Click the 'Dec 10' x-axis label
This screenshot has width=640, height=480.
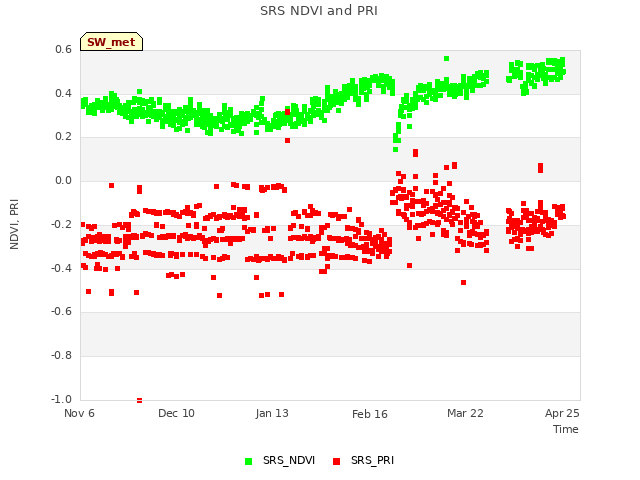point(176,413)
